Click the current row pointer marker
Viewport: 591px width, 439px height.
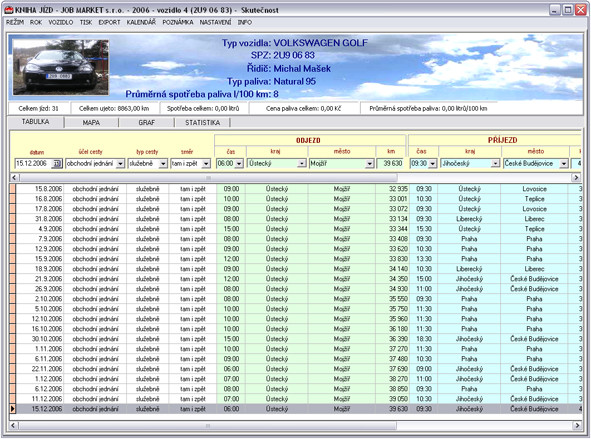click(13, 408)
